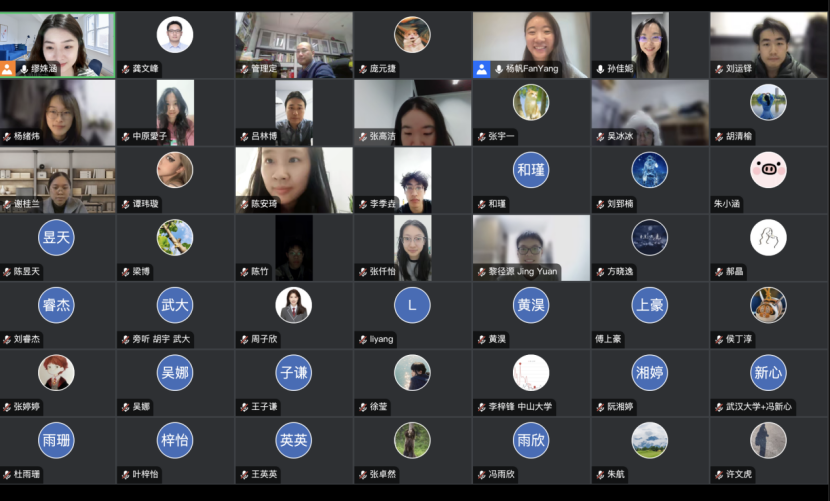Click the 傅上豪 name label
Screen dimensions: 830x501
point(608,339)
